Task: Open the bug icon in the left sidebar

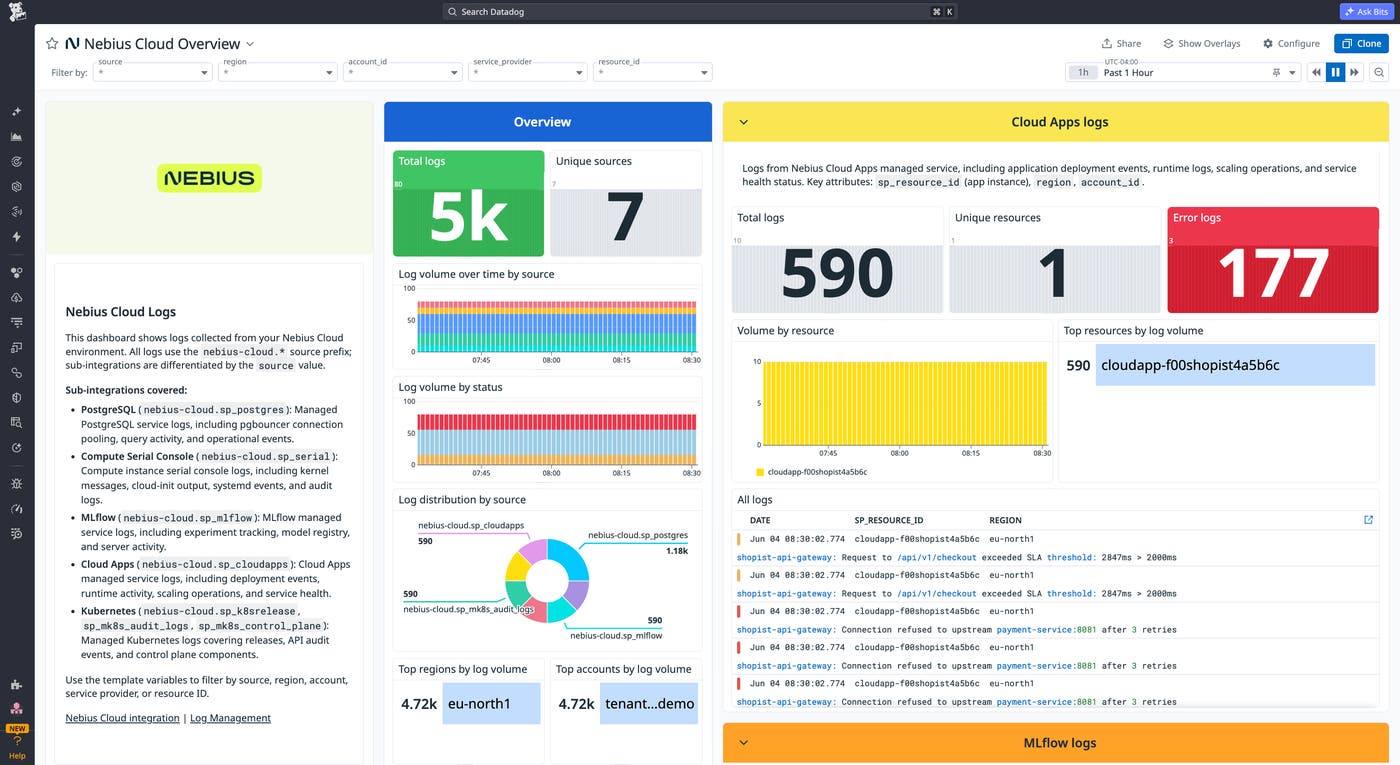Action: [17, 484]
